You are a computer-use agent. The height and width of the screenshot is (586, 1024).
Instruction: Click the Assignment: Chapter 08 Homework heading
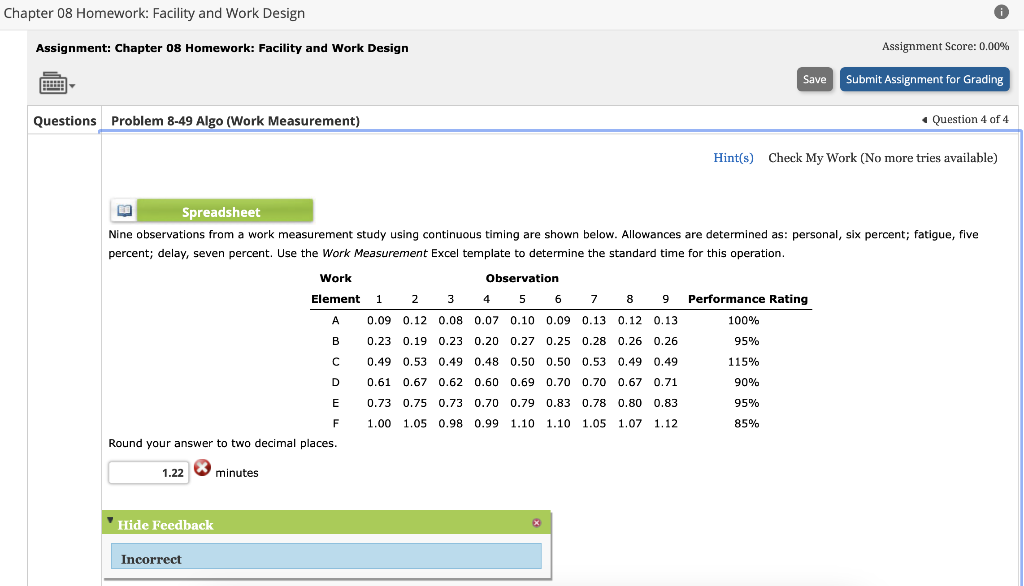click(222, 48)
